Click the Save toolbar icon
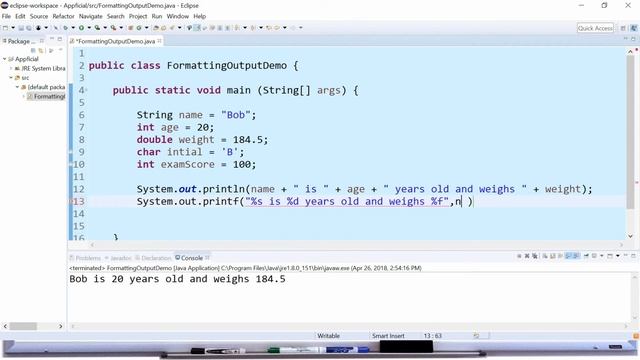Viewport: 640px width, 360px height. [21, 28]
